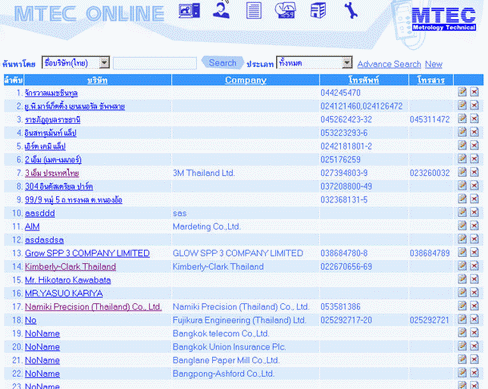Edit row 1 with phone 044245470
This screenshot has width=488, height=389.
(x=462, y=92)
